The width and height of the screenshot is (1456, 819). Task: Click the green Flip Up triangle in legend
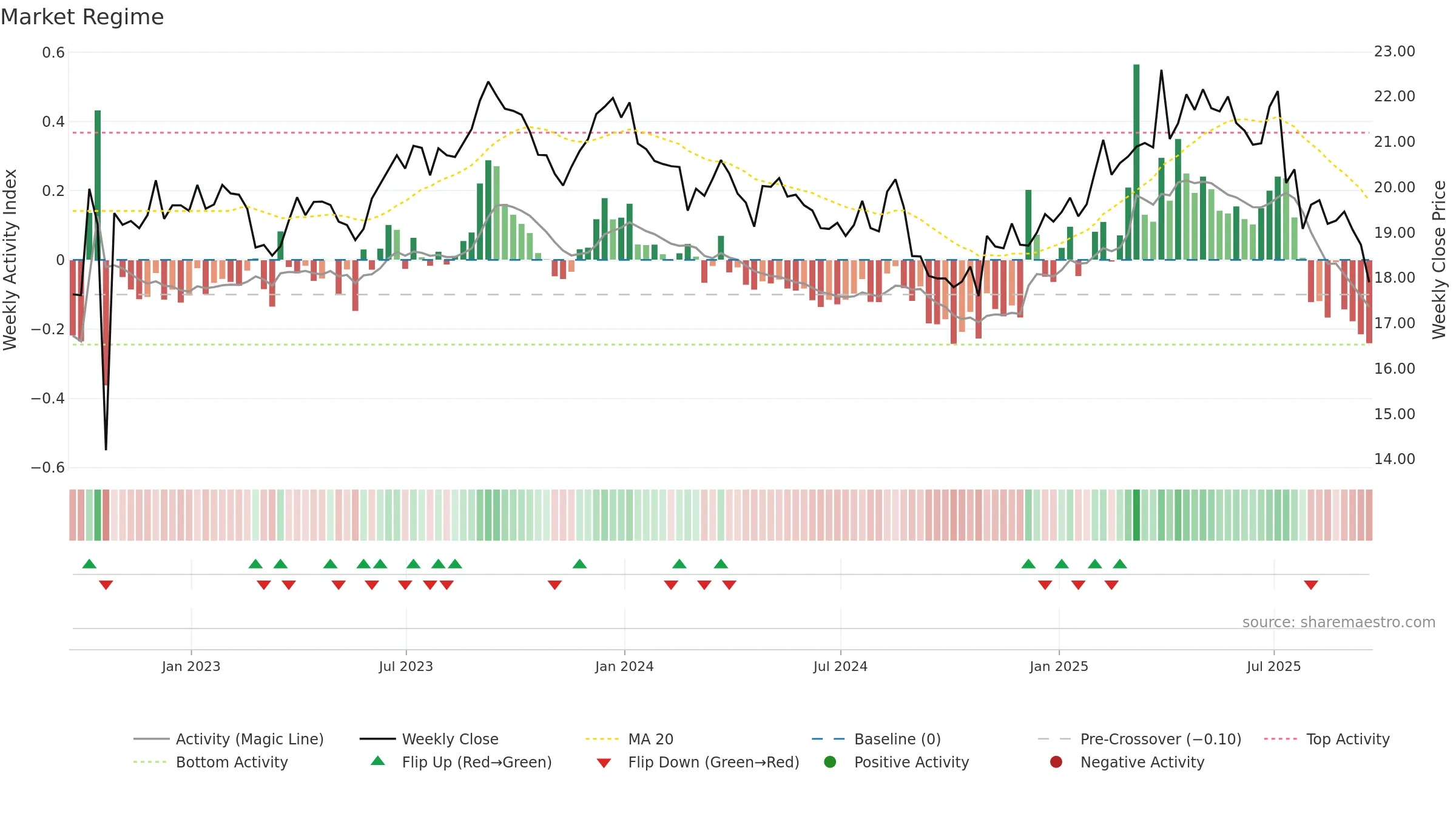(378, 761)
